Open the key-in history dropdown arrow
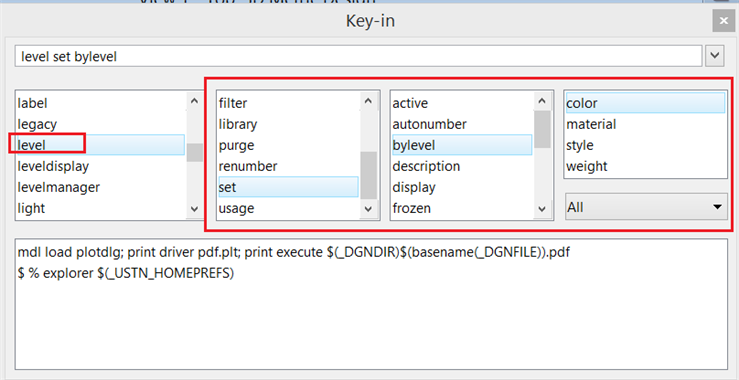Viewport: 739px width, 380px height. (x=715, y=57)
